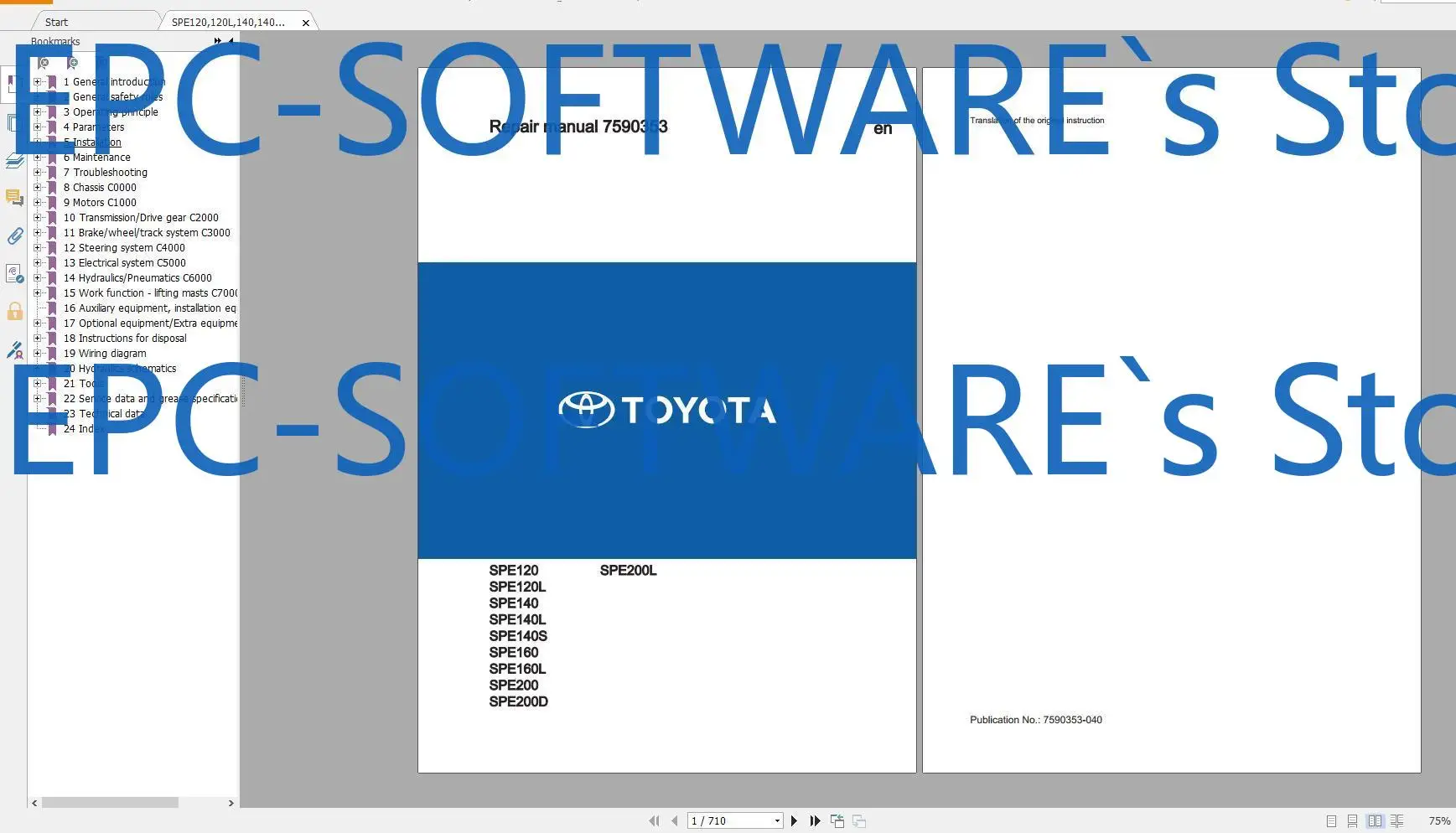Click the bookmarks scrollbar right arrow
Viewport: 1456px width, 833px height.
point(231,803)
